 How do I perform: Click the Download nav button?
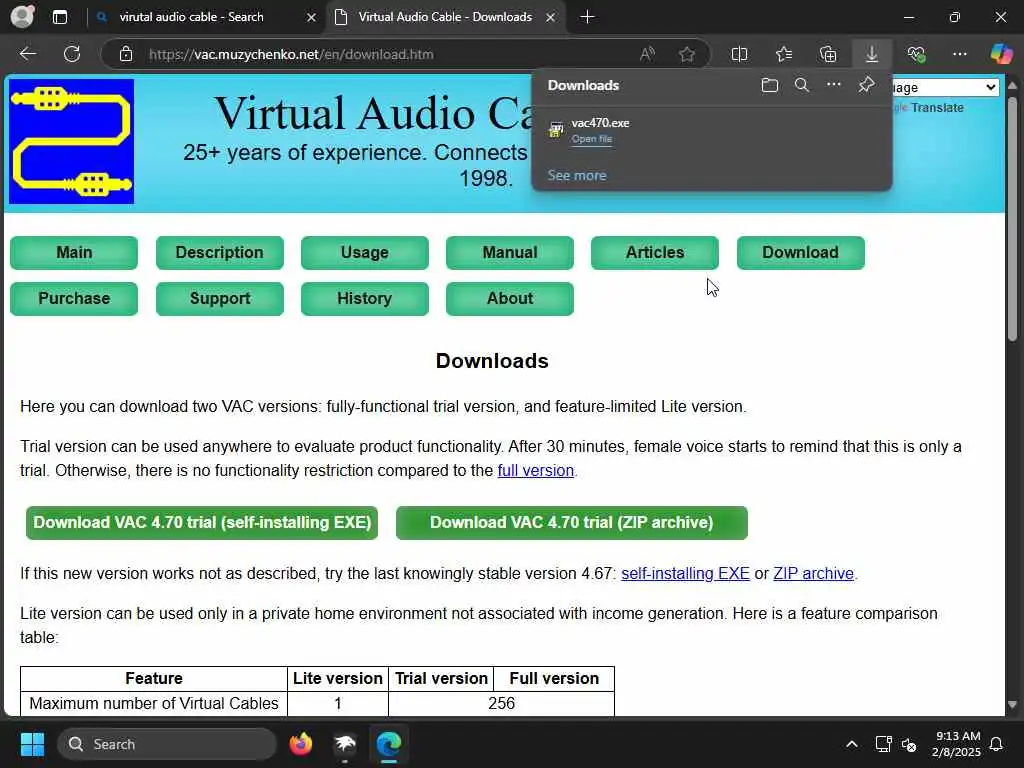coord(801,253)
